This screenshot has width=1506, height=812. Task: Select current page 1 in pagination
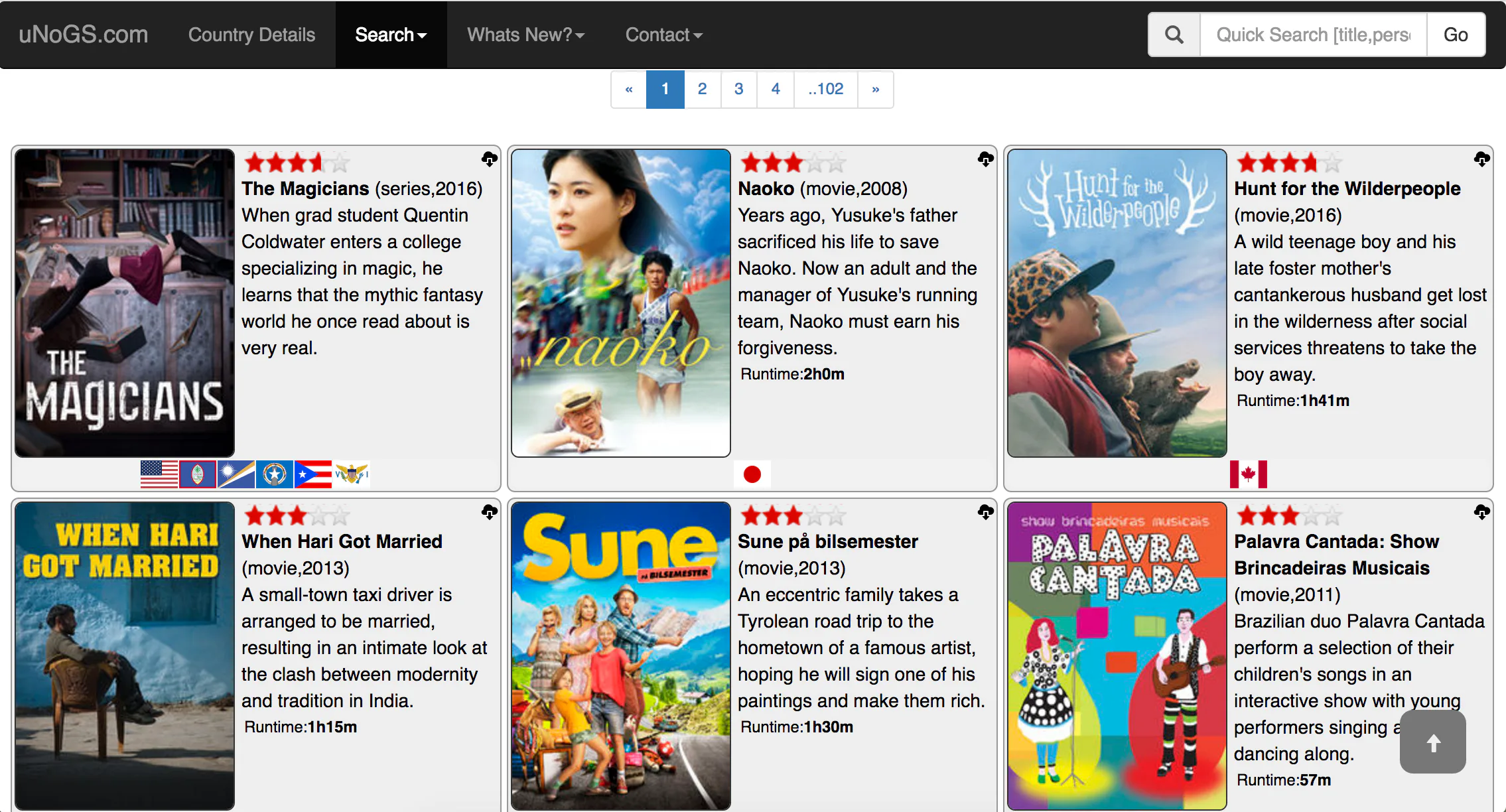coord(665,89)
